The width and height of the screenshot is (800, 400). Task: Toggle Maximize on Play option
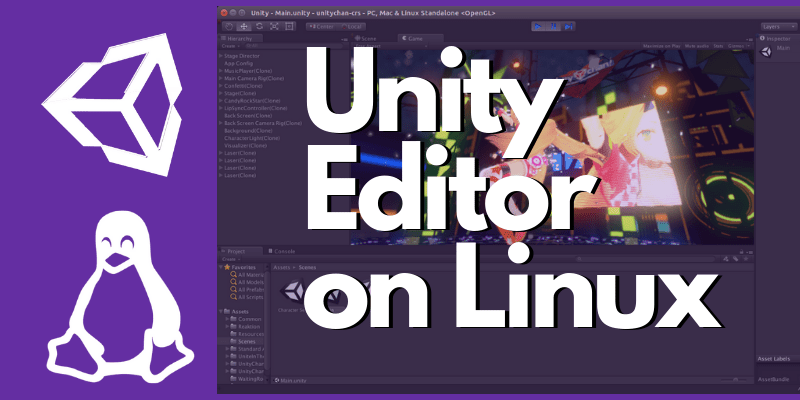pos(662,46)
